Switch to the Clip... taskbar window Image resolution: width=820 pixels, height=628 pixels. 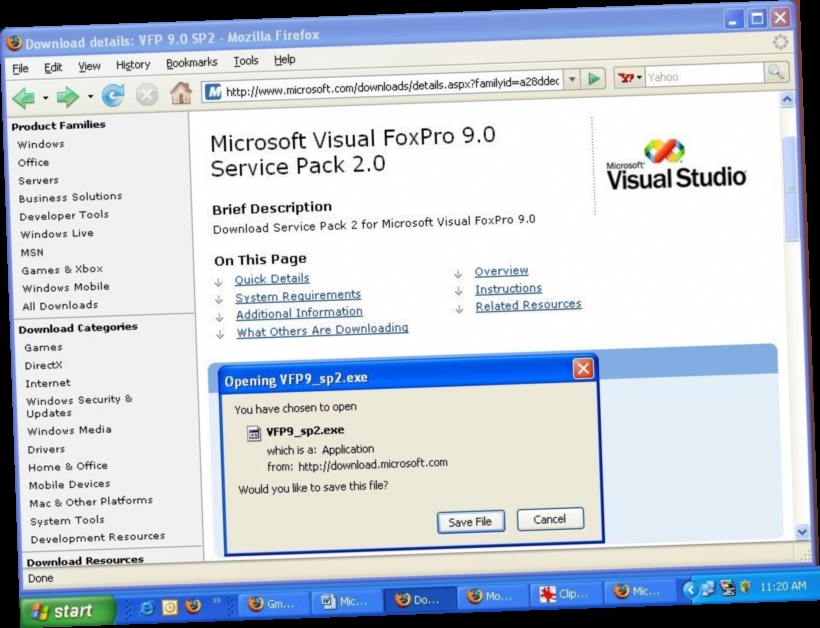tap(564, 594)
